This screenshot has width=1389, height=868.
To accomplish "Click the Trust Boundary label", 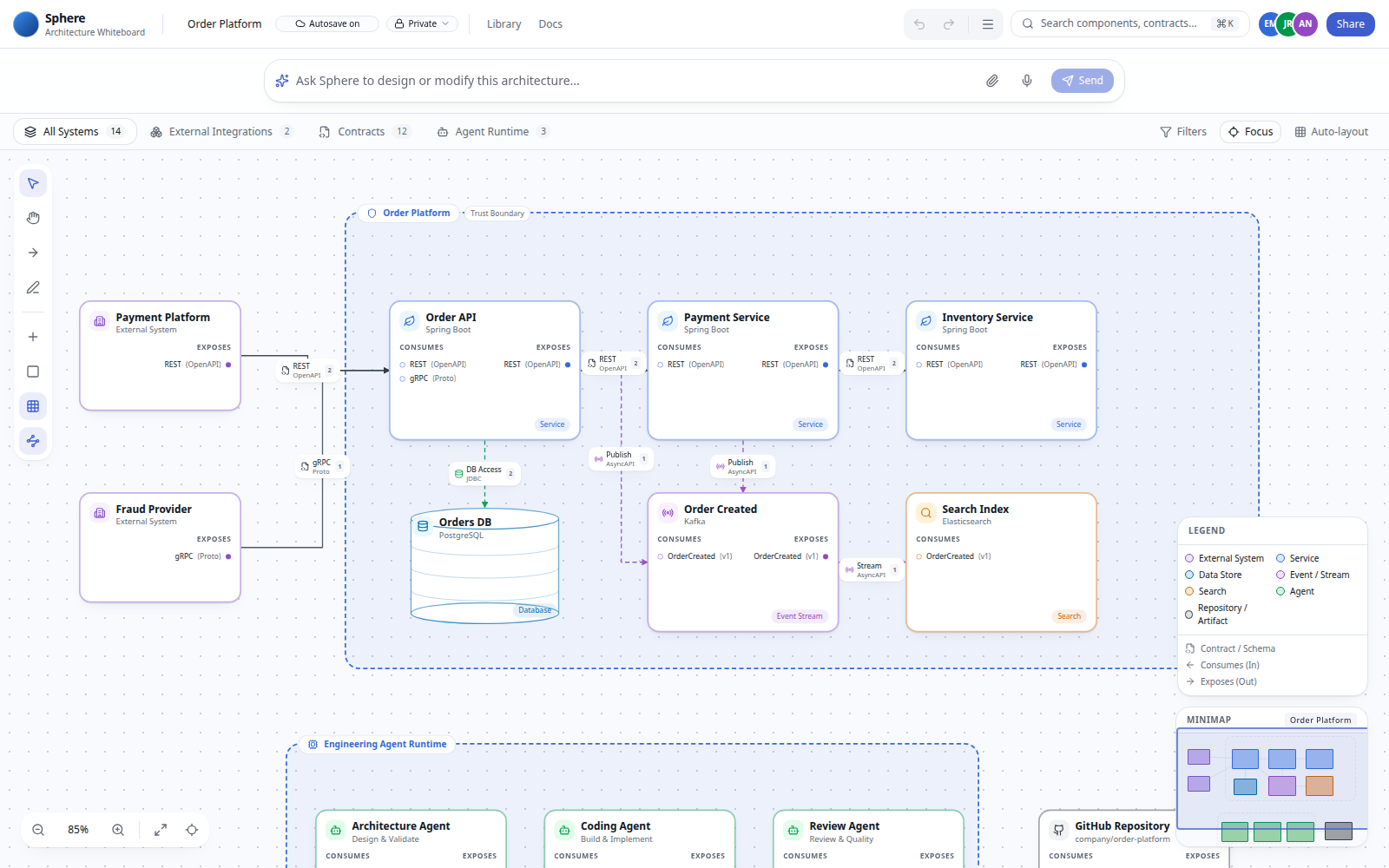I will click(x=497, y=214).
